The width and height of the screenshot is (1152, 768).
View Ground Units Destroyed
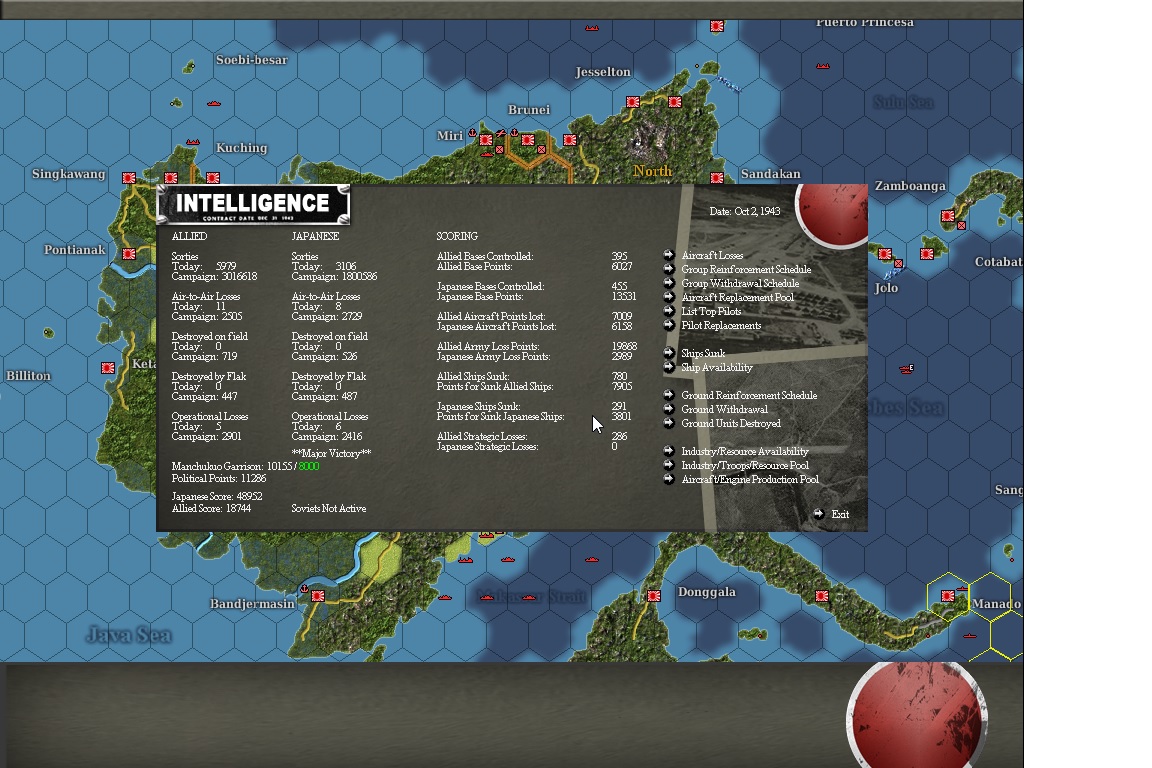click(x=731, y=423)
